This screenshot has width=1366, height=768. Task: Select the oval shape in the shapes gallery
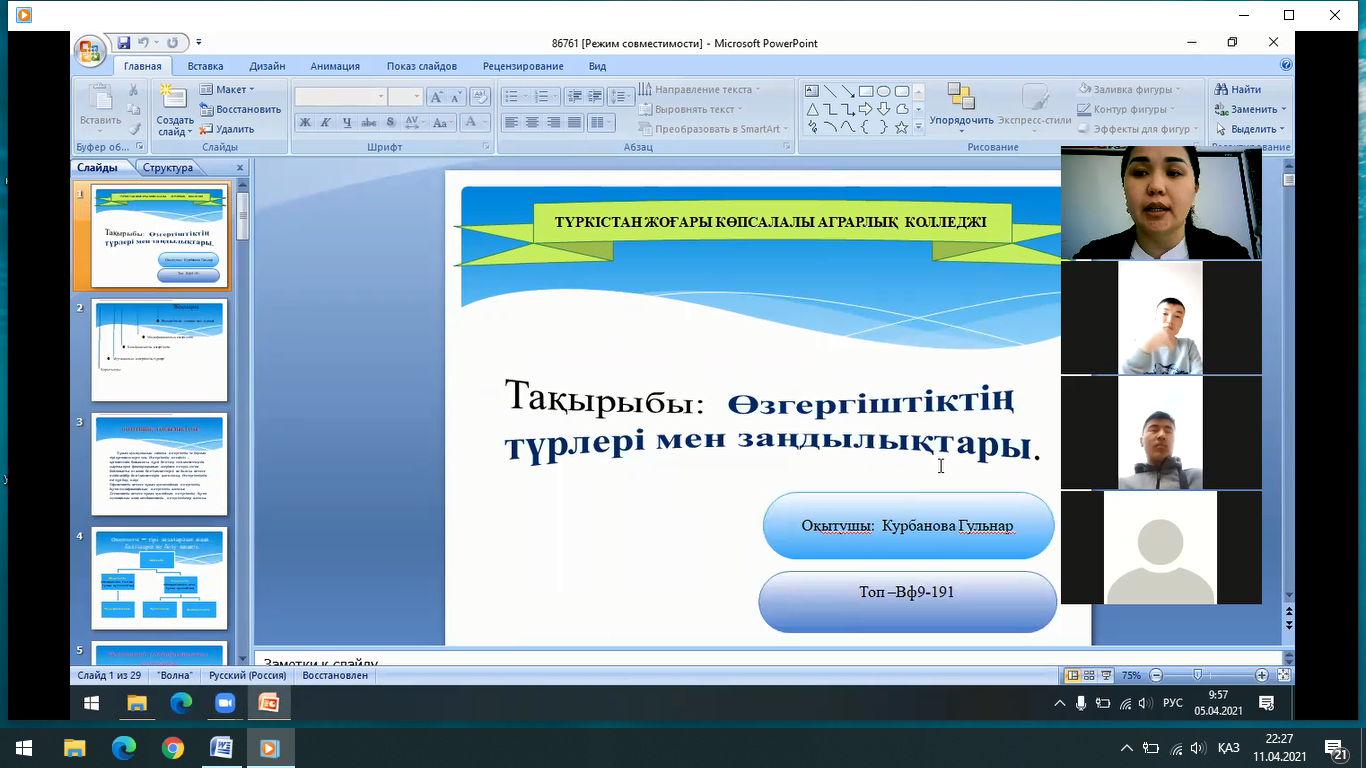click(884, 91)
